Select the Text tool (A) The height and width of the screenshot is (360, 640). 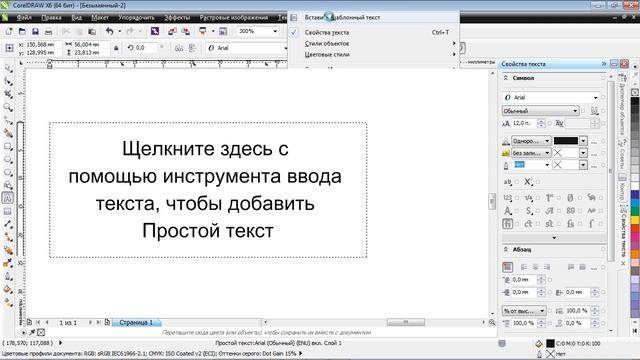pos(8,198)
